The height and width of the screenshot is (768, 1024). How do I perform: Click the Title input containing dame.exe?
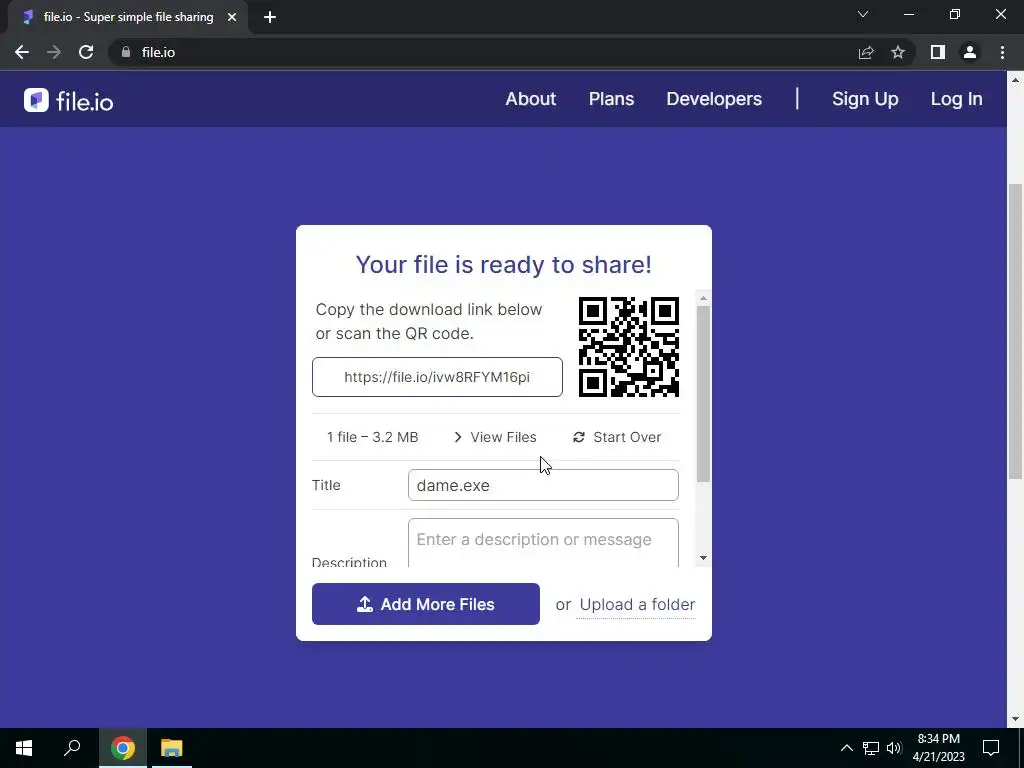pyautogui.click(x=543, y=485)
